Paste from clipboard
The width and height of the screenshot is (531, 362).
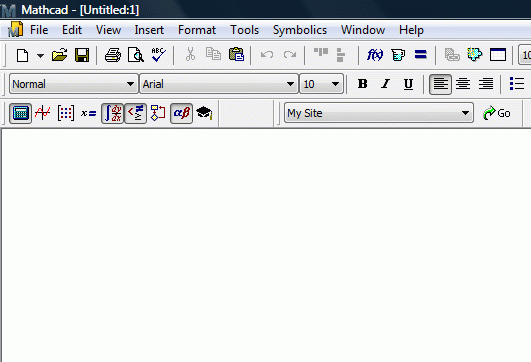tap(236, 54)
